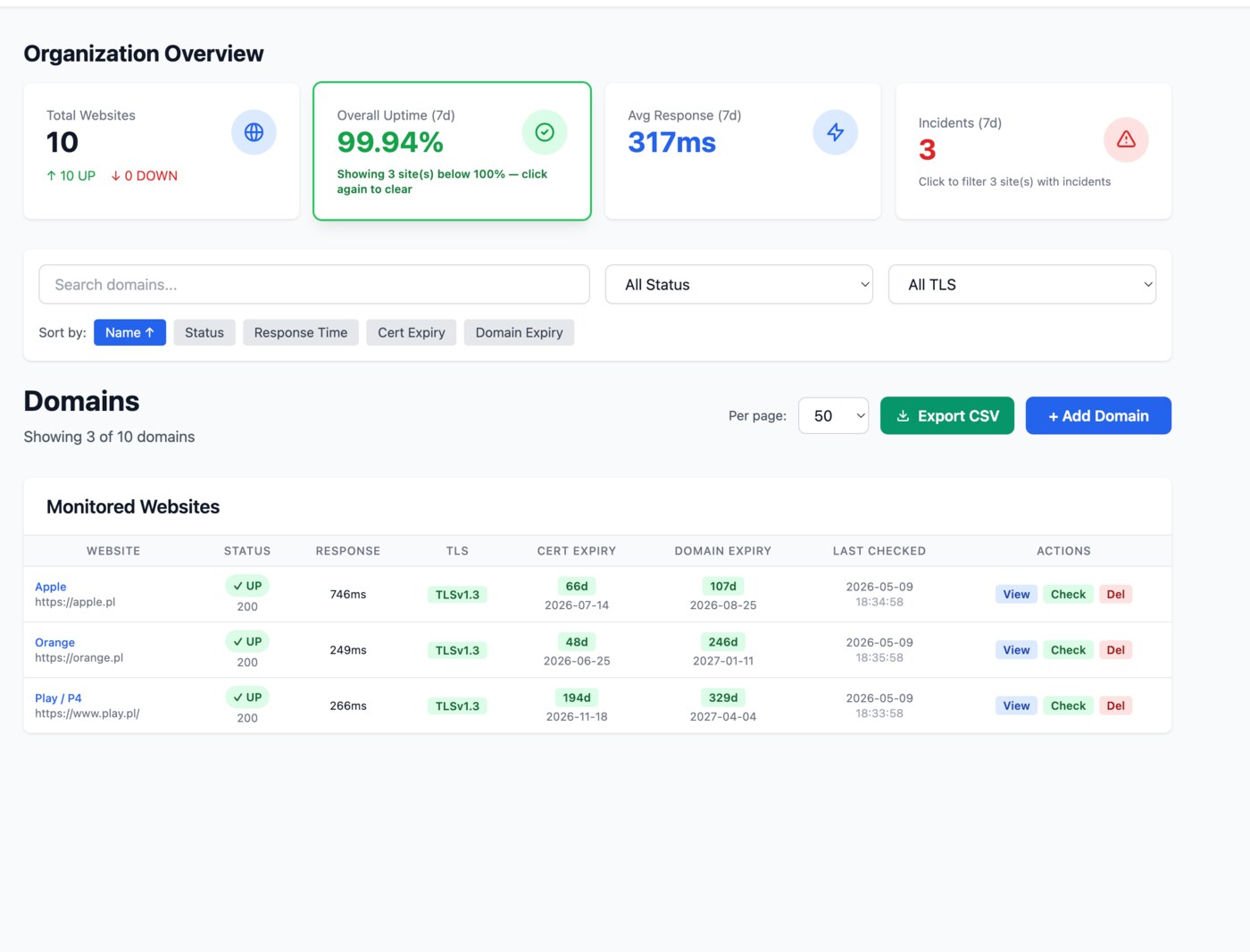
Task: Click Del for the Play / P4 row
Action: [x=1116, y=706]
